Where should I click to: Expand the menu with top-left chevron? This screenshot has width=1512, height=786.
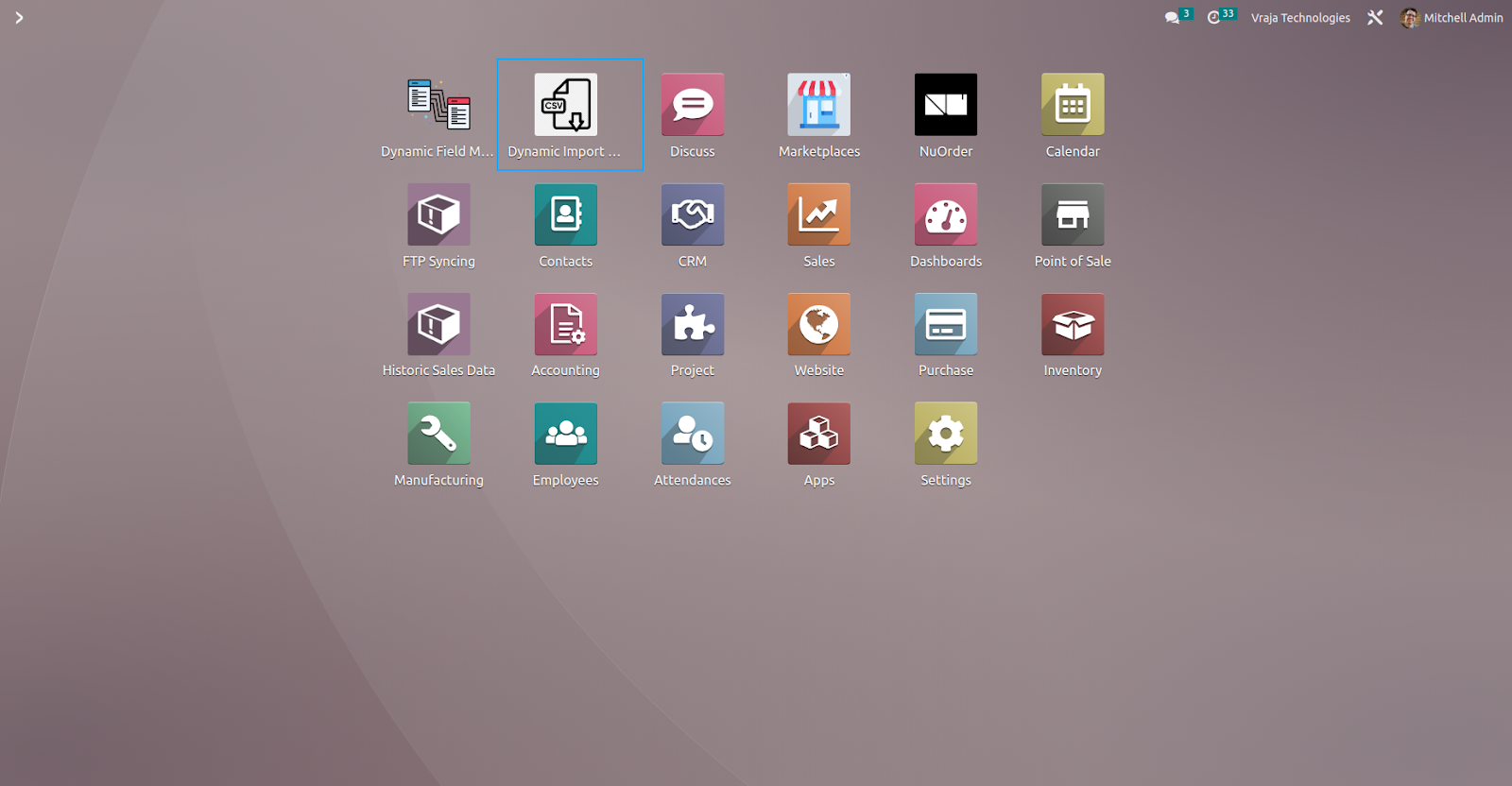pos(19,18)
